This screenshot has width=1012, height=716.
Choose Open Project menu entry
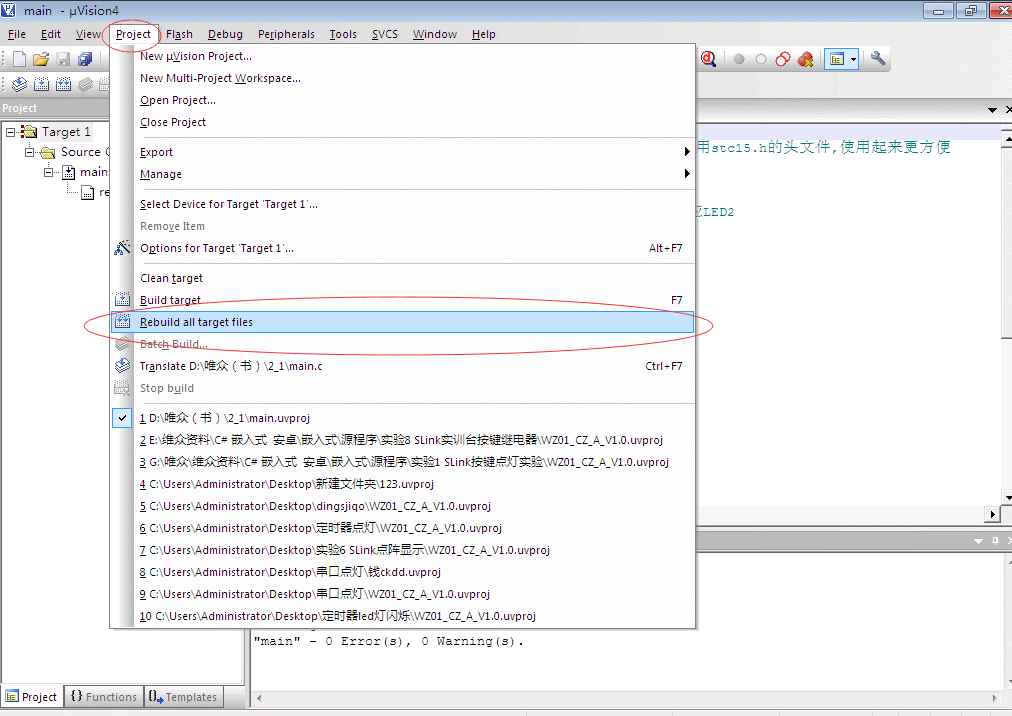403,100
